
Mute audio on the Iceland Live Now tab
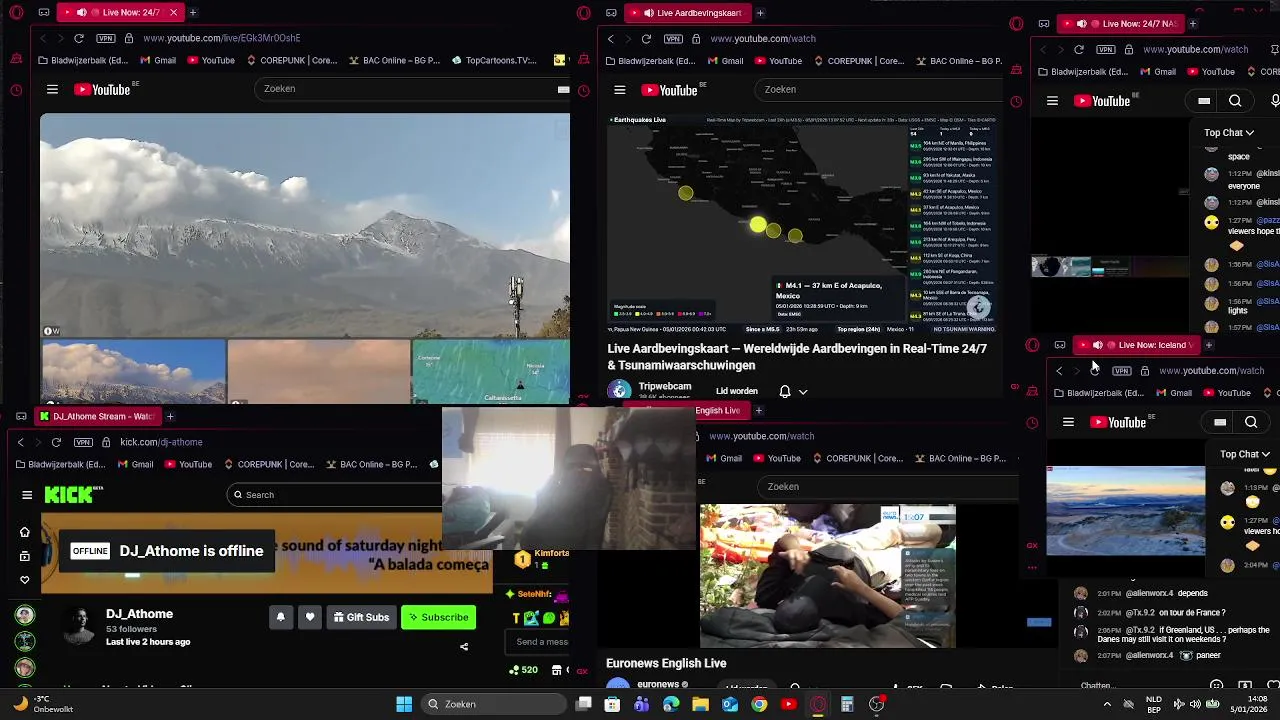[1097, 345]
